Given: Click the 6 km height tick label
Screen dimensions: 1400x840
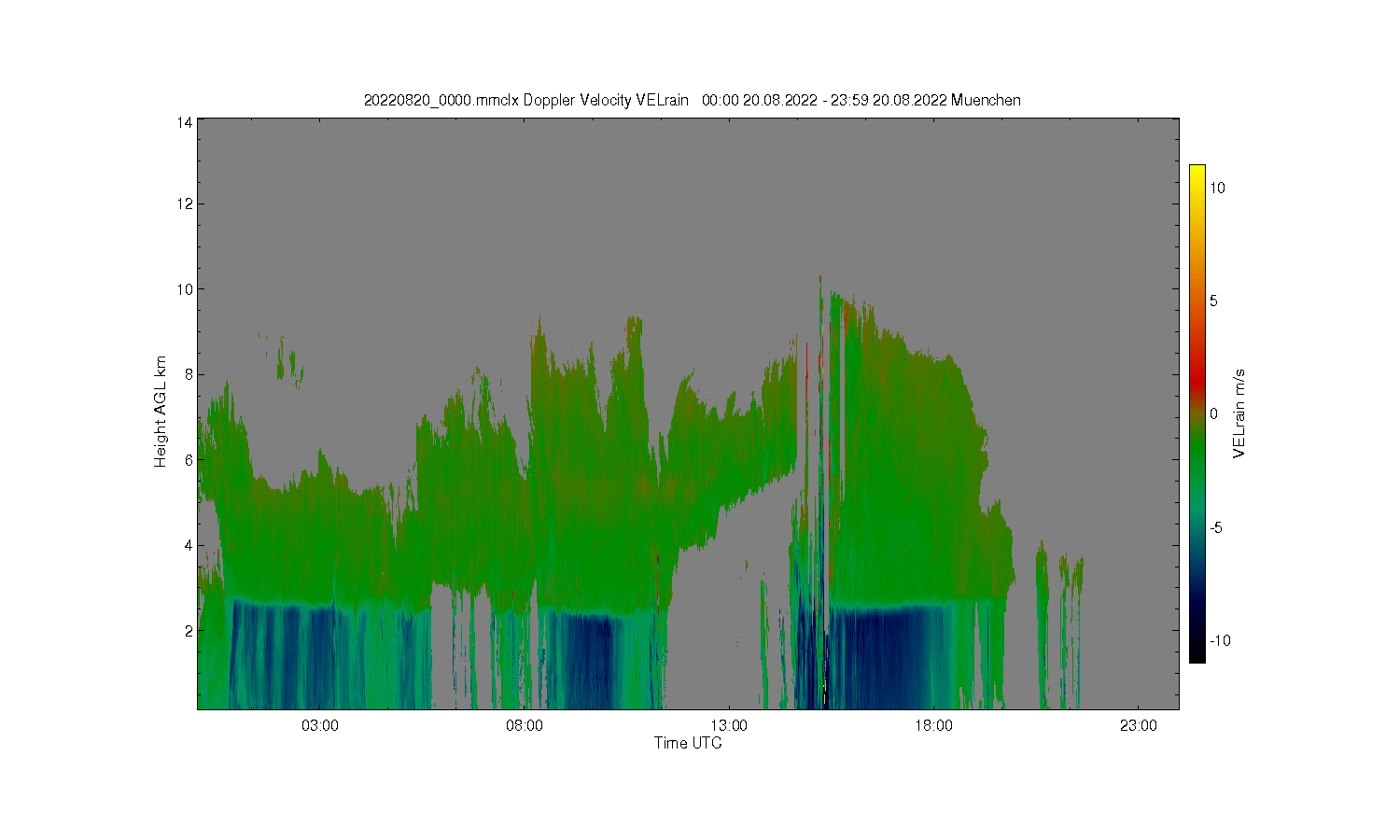Looking at the screenshot, I should (x=189, y=460).
